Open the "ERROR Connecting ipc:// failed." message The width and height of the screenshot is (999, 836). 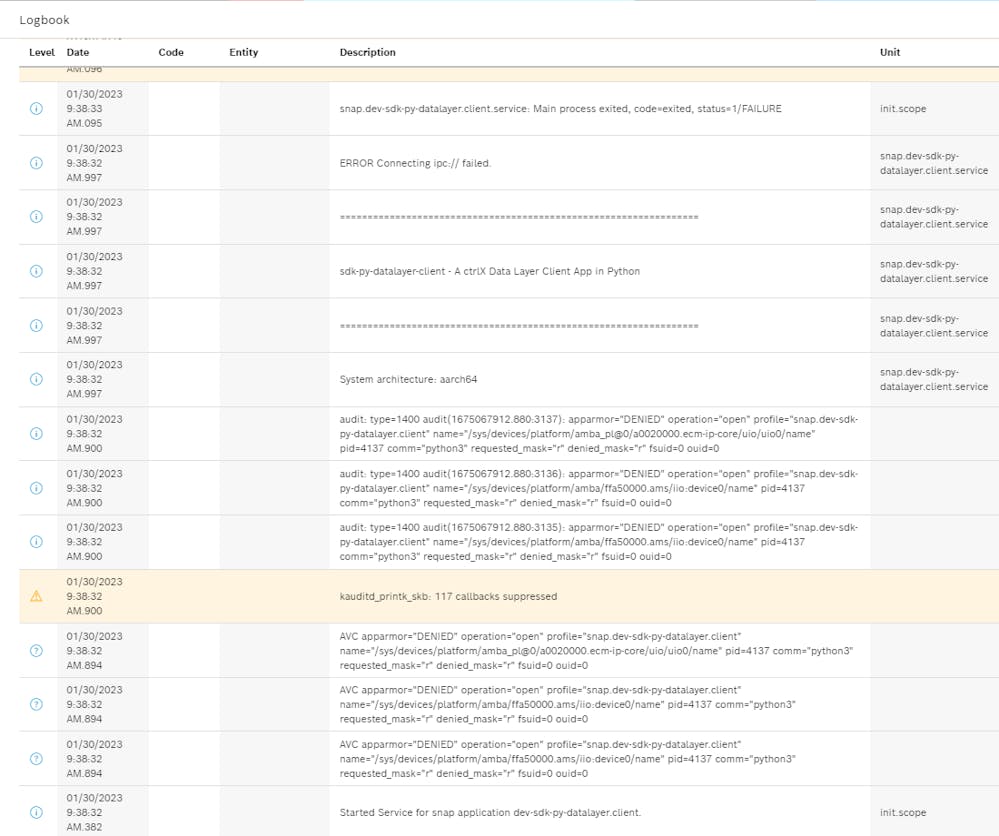pos(415,163)
